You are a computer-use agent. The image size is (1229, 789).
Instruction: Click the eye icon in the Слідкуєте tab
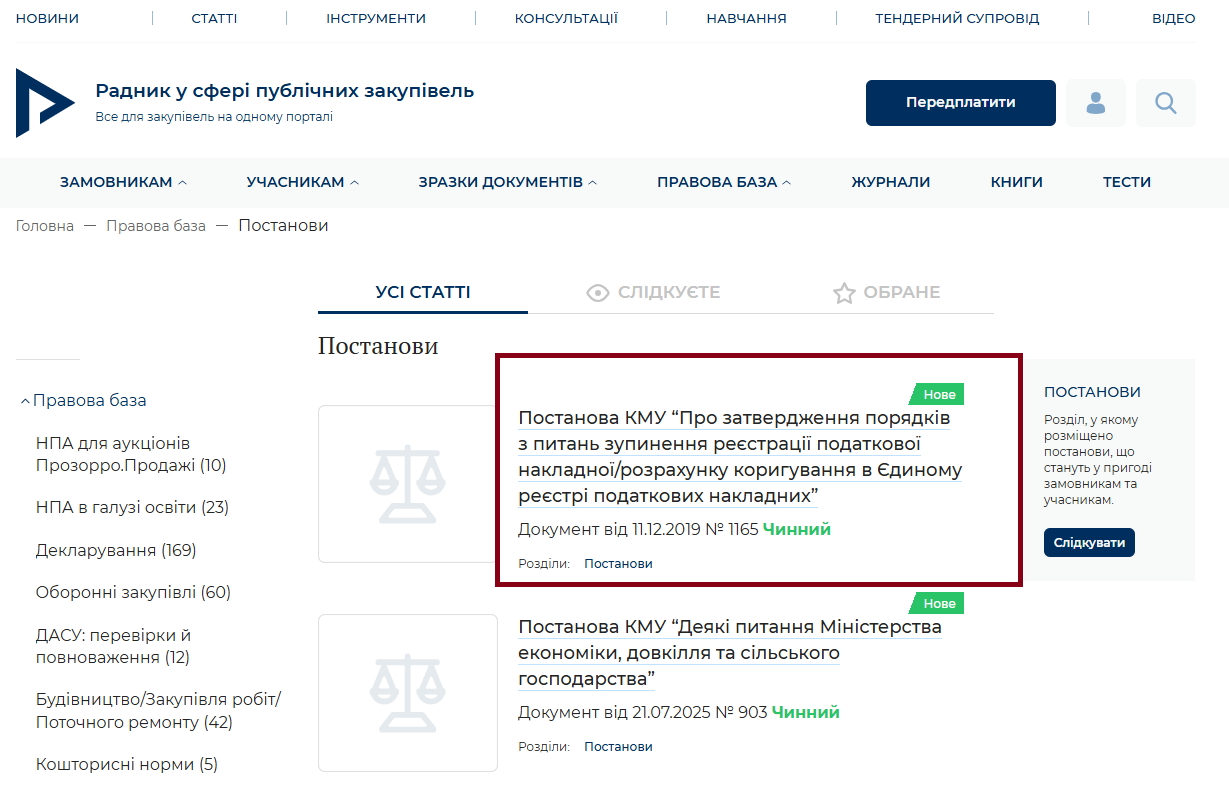click(x=597, y=293)
